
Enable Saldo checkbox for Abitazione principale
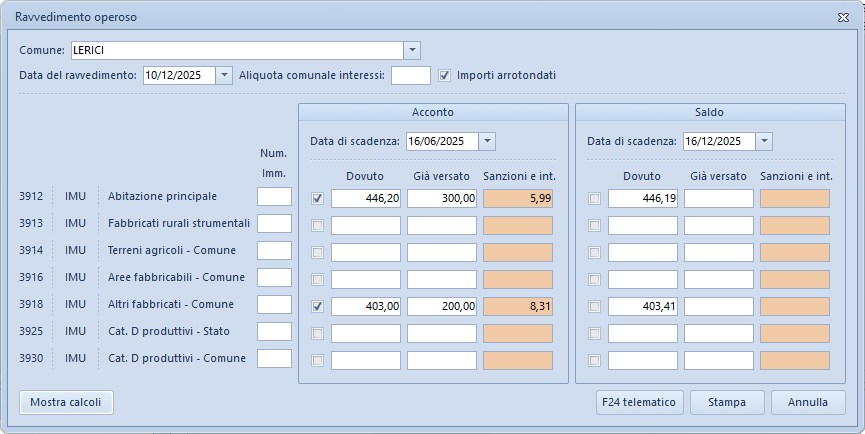[595, 199]
